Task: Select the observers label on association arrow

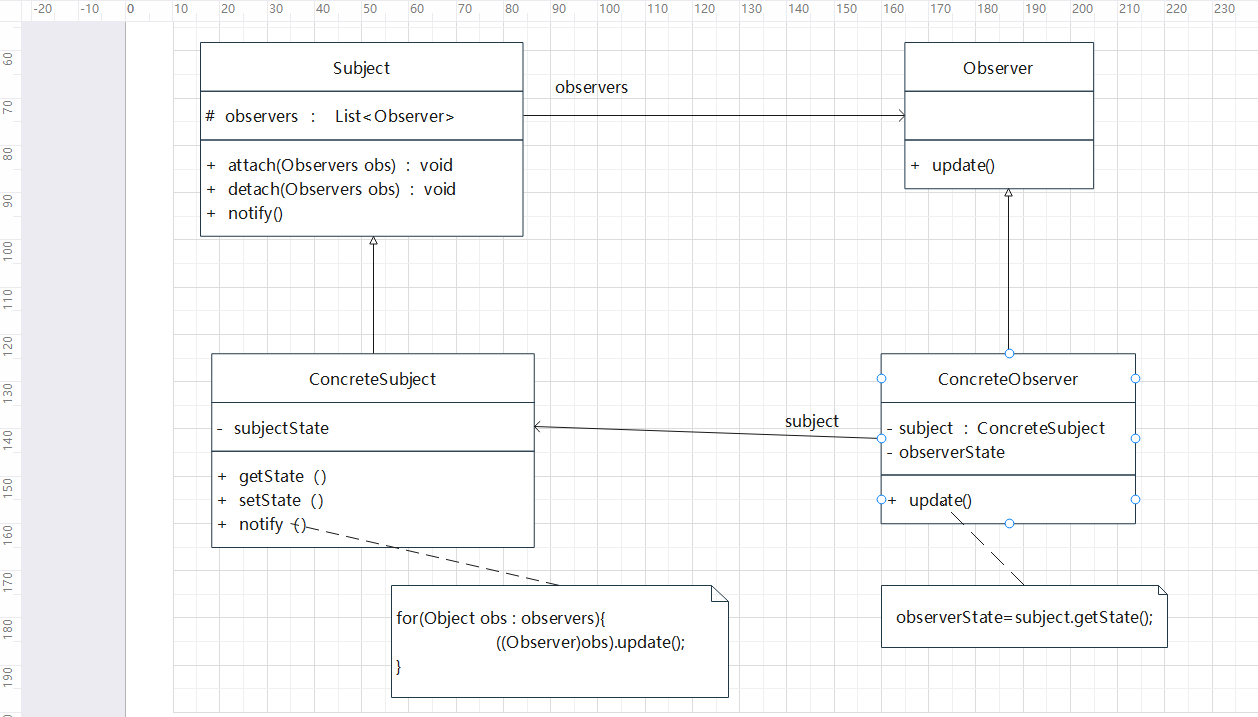Action: [591, 87]
